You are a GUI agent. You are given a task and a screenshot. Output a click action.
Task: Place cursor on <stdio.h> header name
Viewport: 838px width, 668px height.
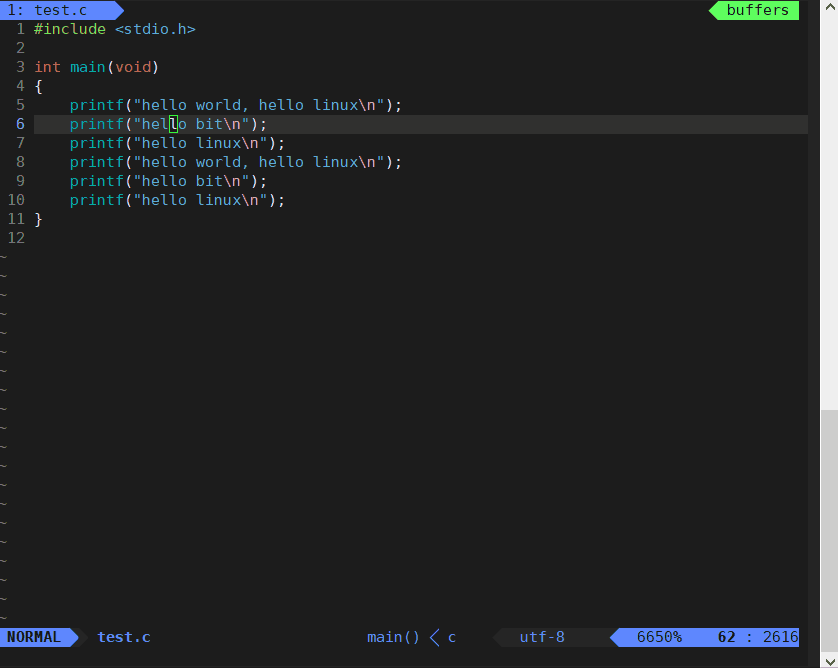(156, 29)
